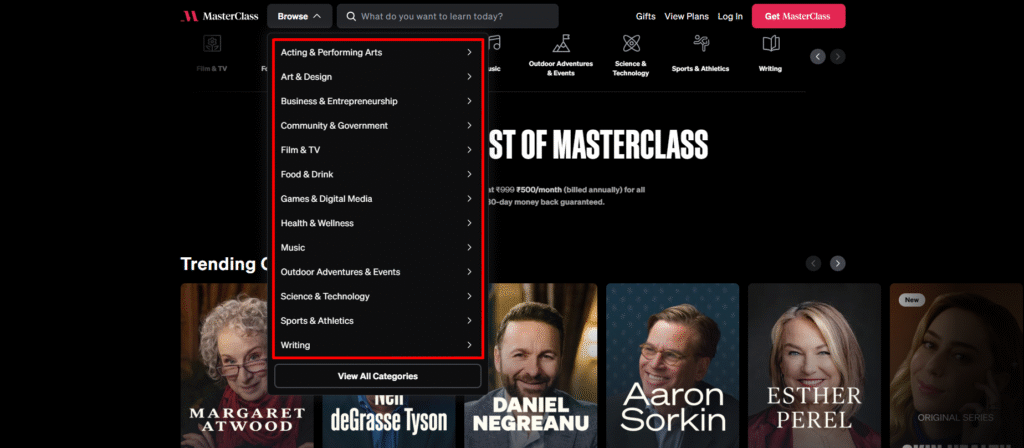This screenshot has height=448, width=1024.
Task: Open the View Plans link
Action: 686,16
